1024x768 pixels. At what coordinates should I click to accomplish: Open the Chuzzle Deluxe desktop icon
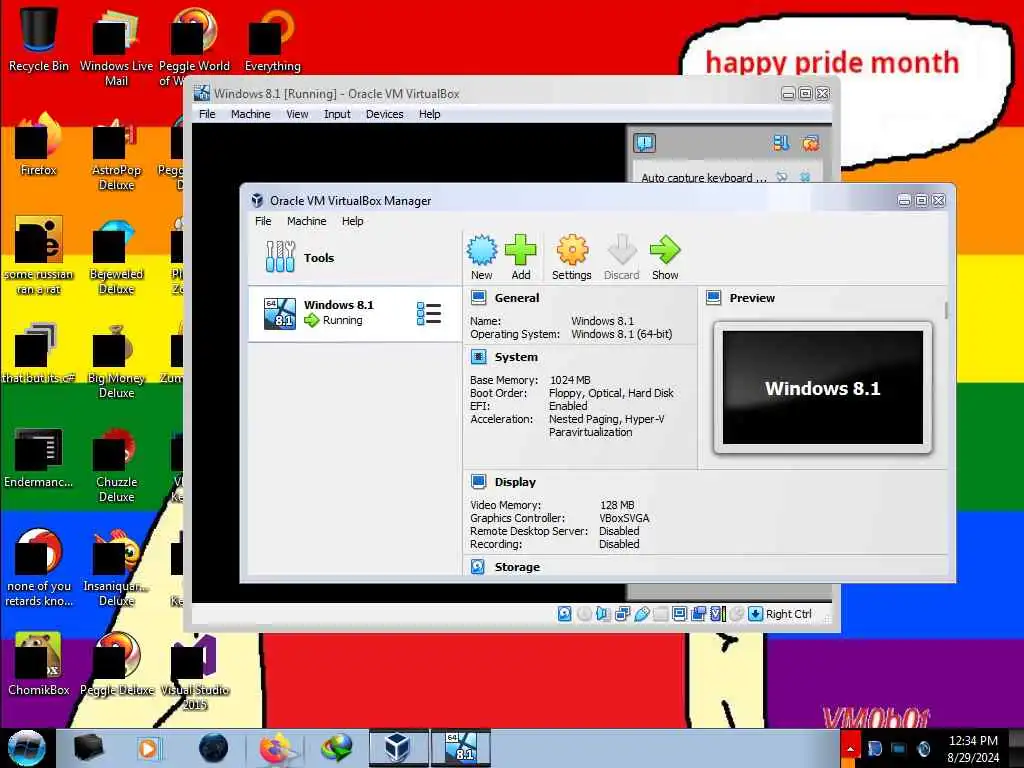coord(116,464)
